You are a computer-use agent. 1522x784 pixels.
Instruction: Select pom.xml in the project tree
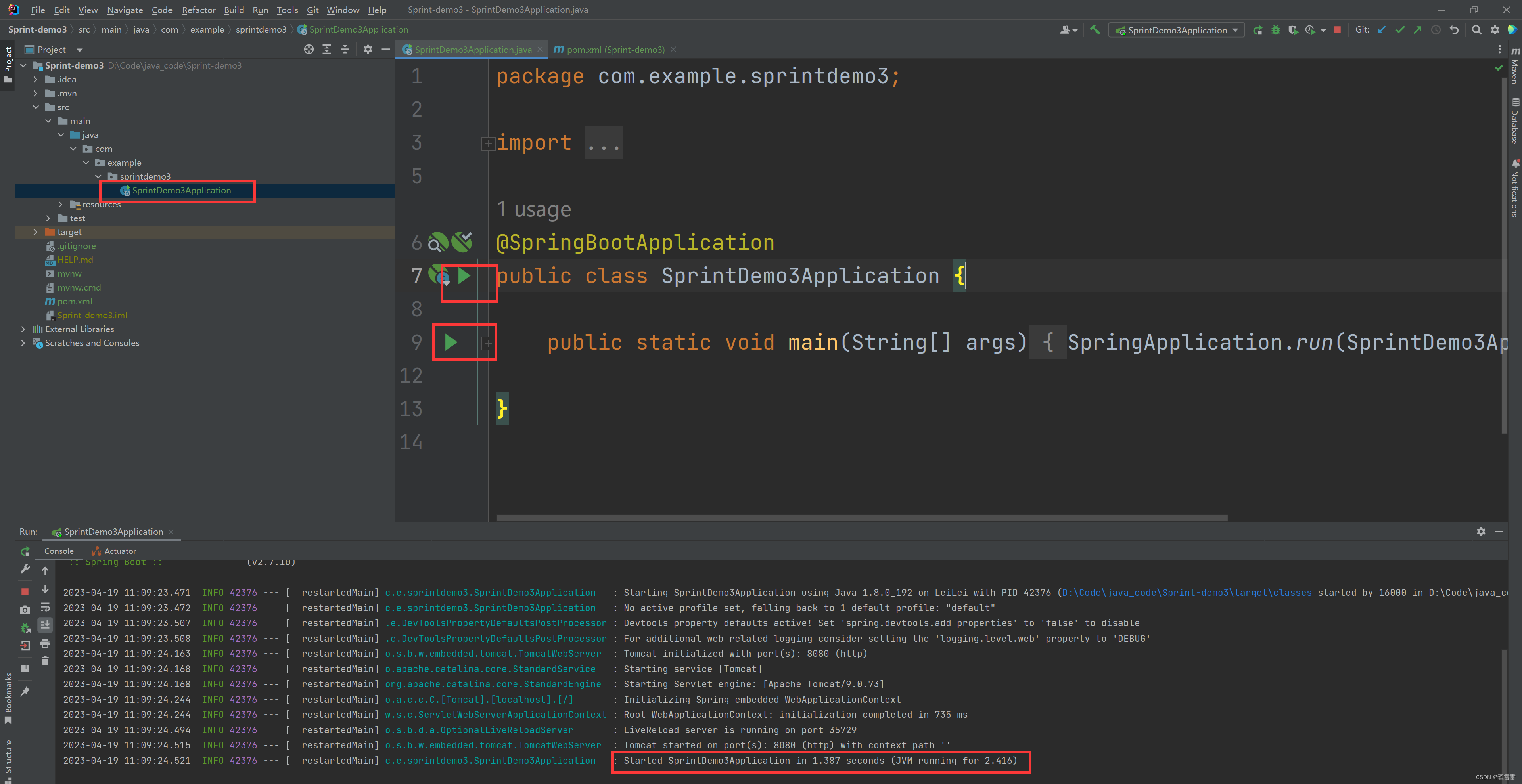pos(75,301)
